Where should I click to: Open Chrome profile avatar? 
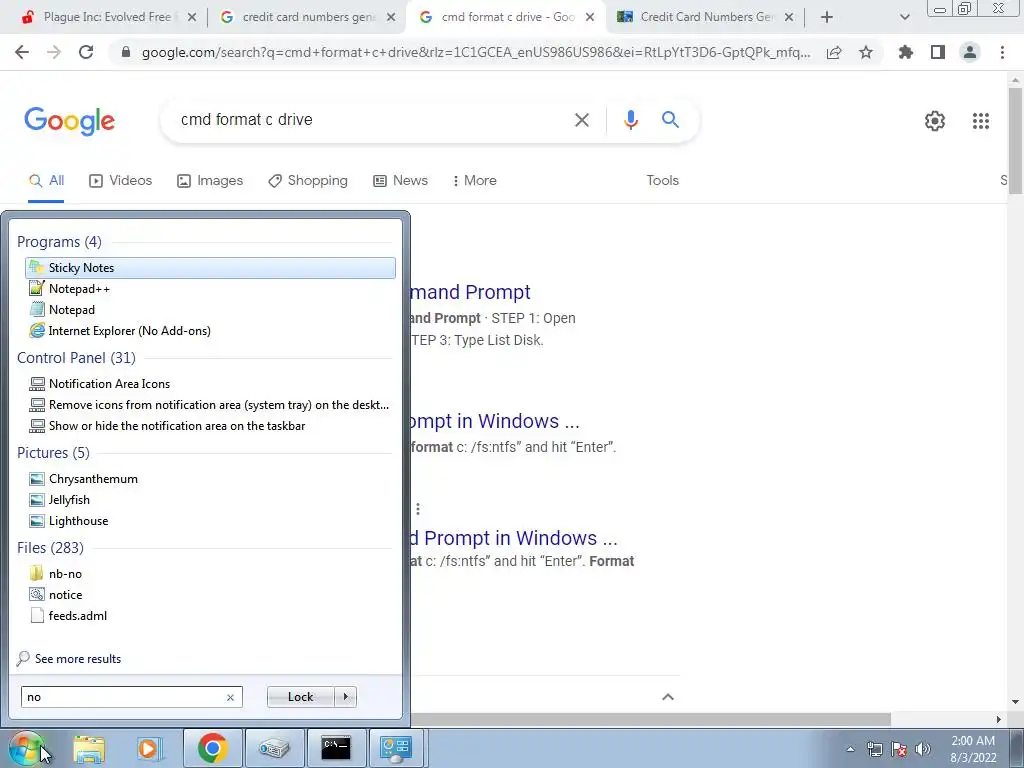[970, 52]
